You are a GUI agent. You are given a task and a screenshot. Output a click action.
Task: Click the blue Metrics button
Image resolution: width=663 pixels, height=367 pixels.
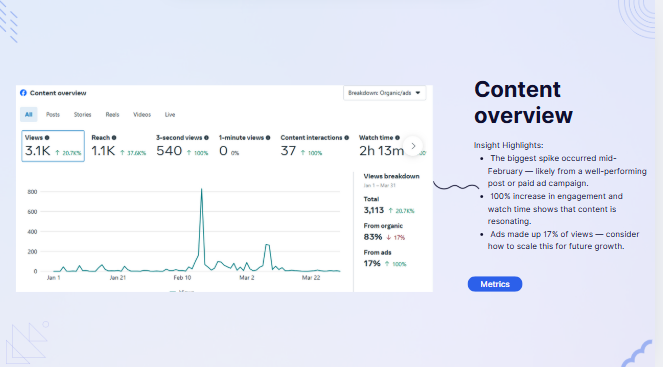click(x=495, y=284)
